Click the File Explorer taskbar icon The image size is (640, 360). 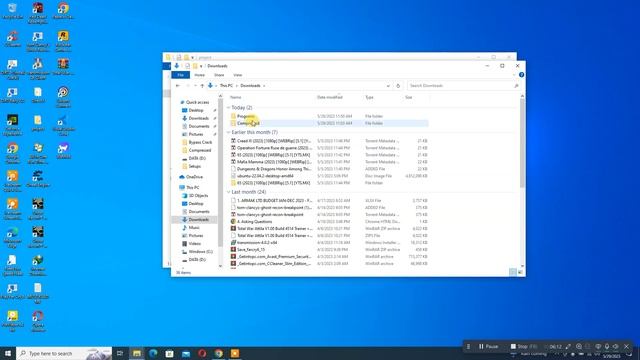(x=137, y=353)
